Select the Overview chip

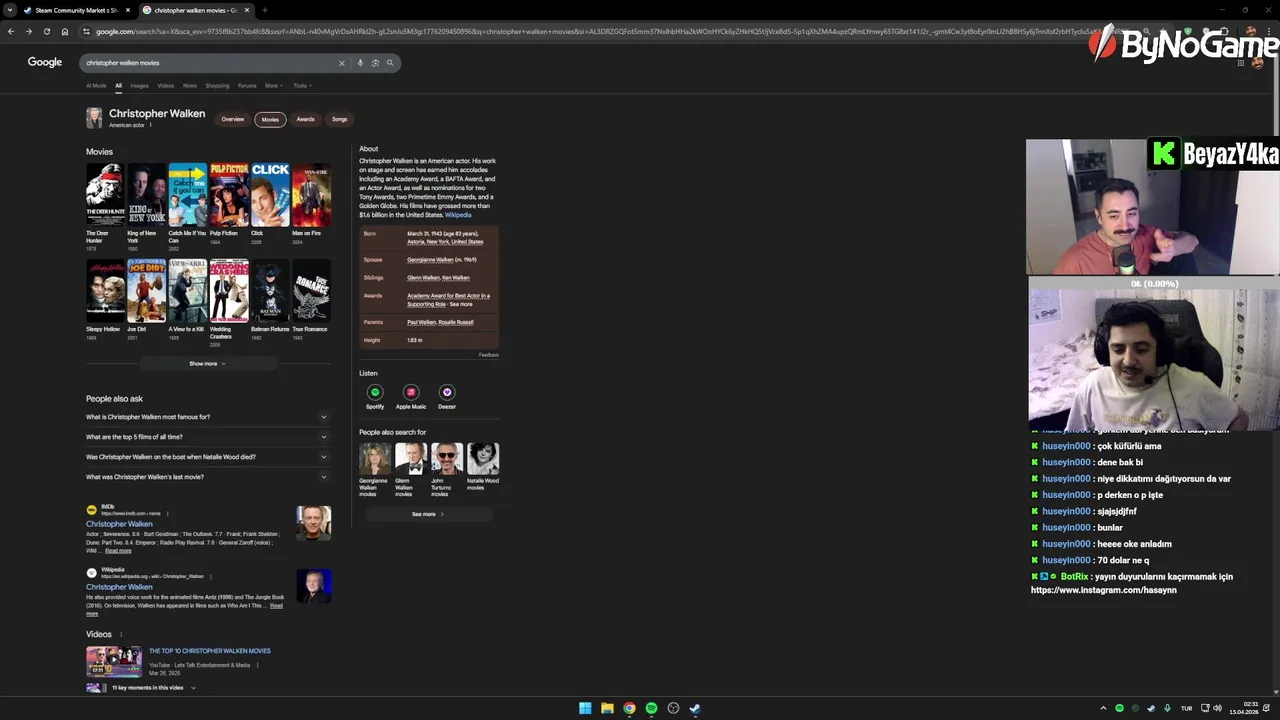point(233,119)
